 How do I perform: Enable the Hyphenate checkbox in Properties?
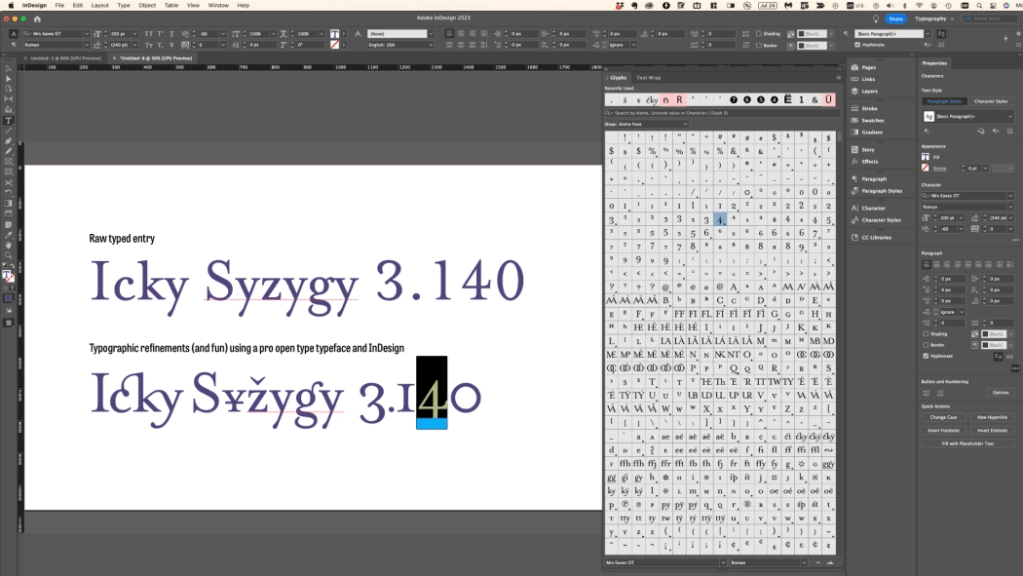tap(925, 356)
